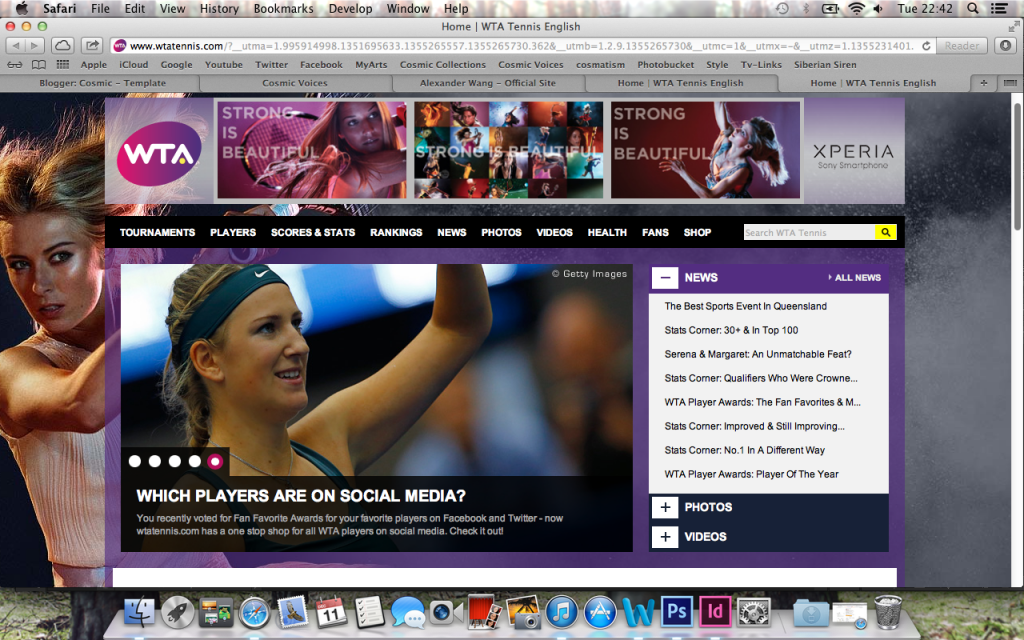
Task: Open the Develop menu
Action: tap(350, 8)
